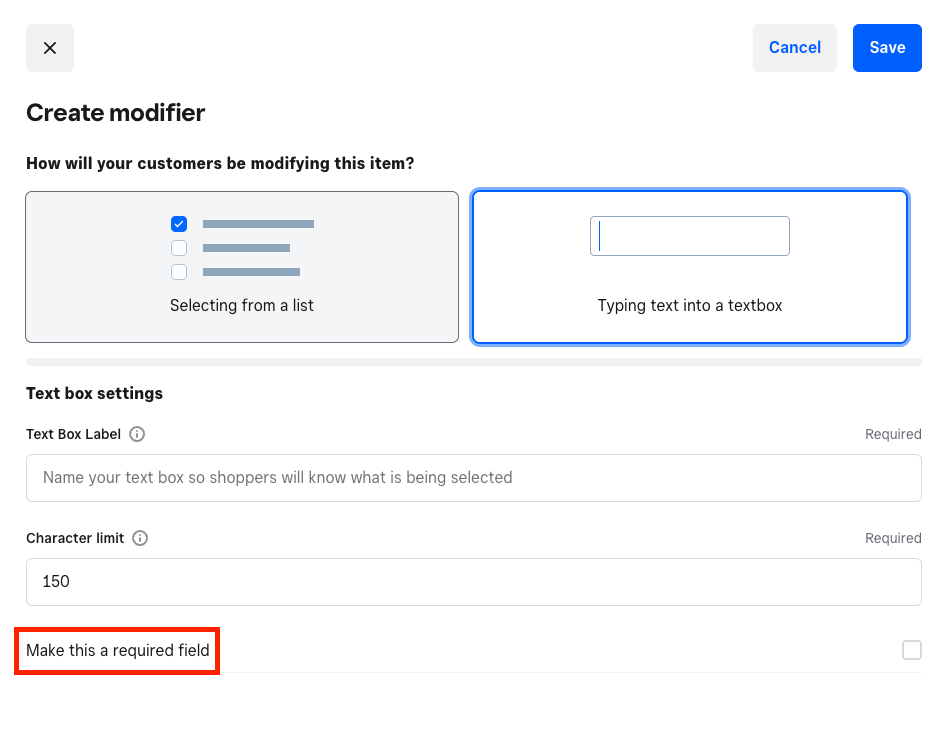
Task: Save the new modifier
Action: click(886, 48)
